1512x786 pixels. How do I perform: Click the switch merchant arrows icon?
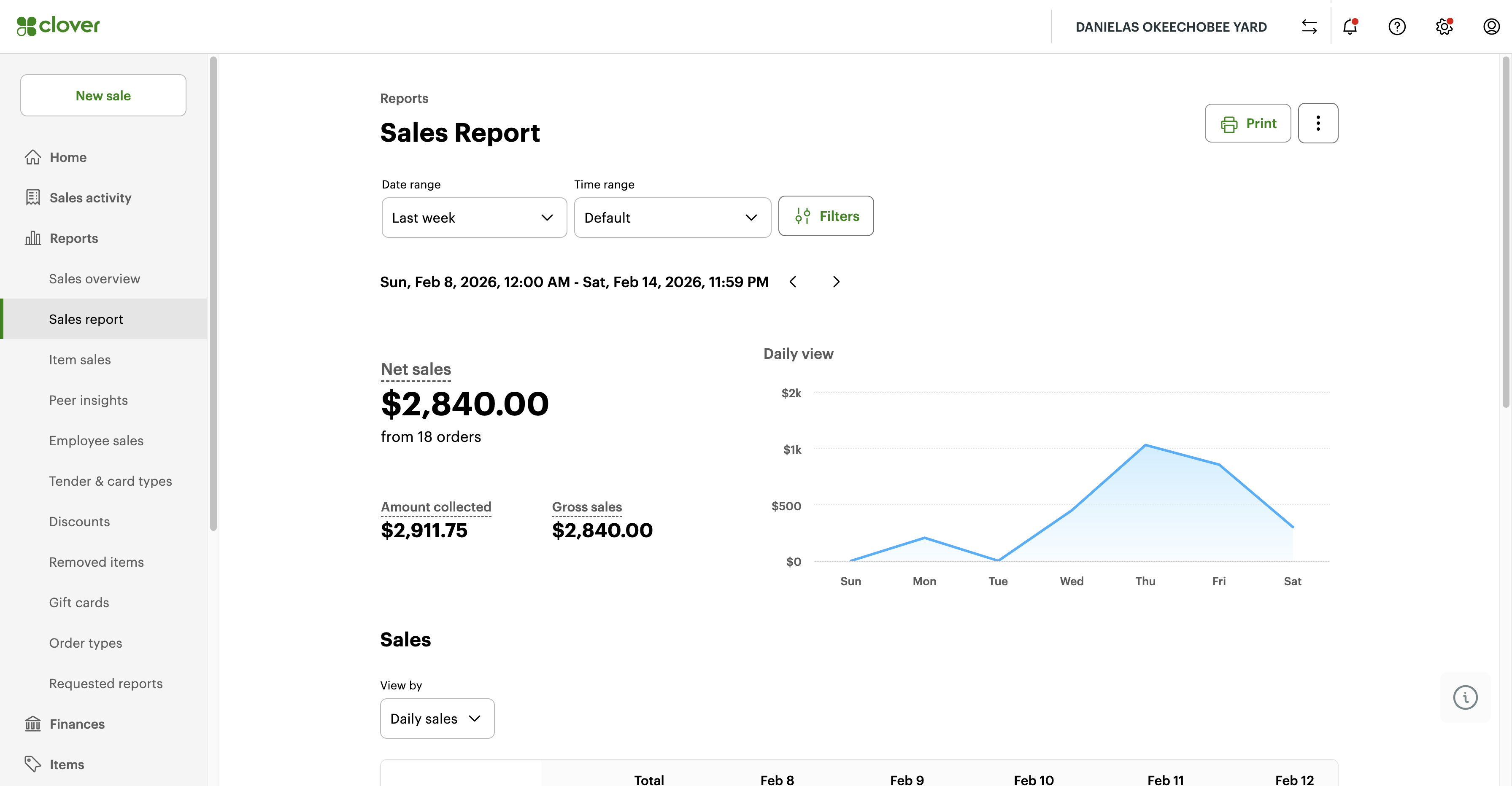[x=1309, y=27]
